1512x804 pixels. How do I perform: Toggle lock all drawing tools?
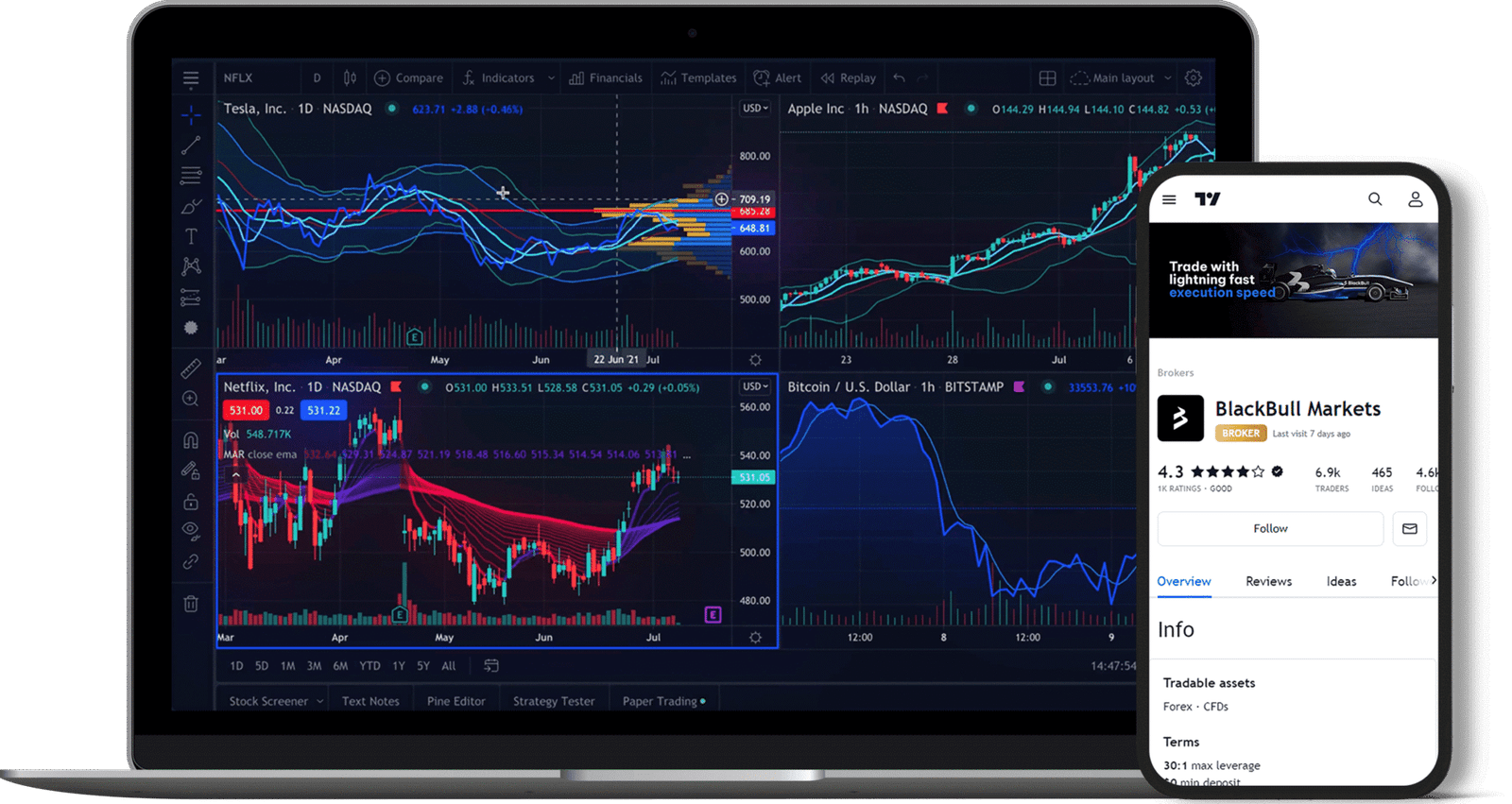point(191,501)
